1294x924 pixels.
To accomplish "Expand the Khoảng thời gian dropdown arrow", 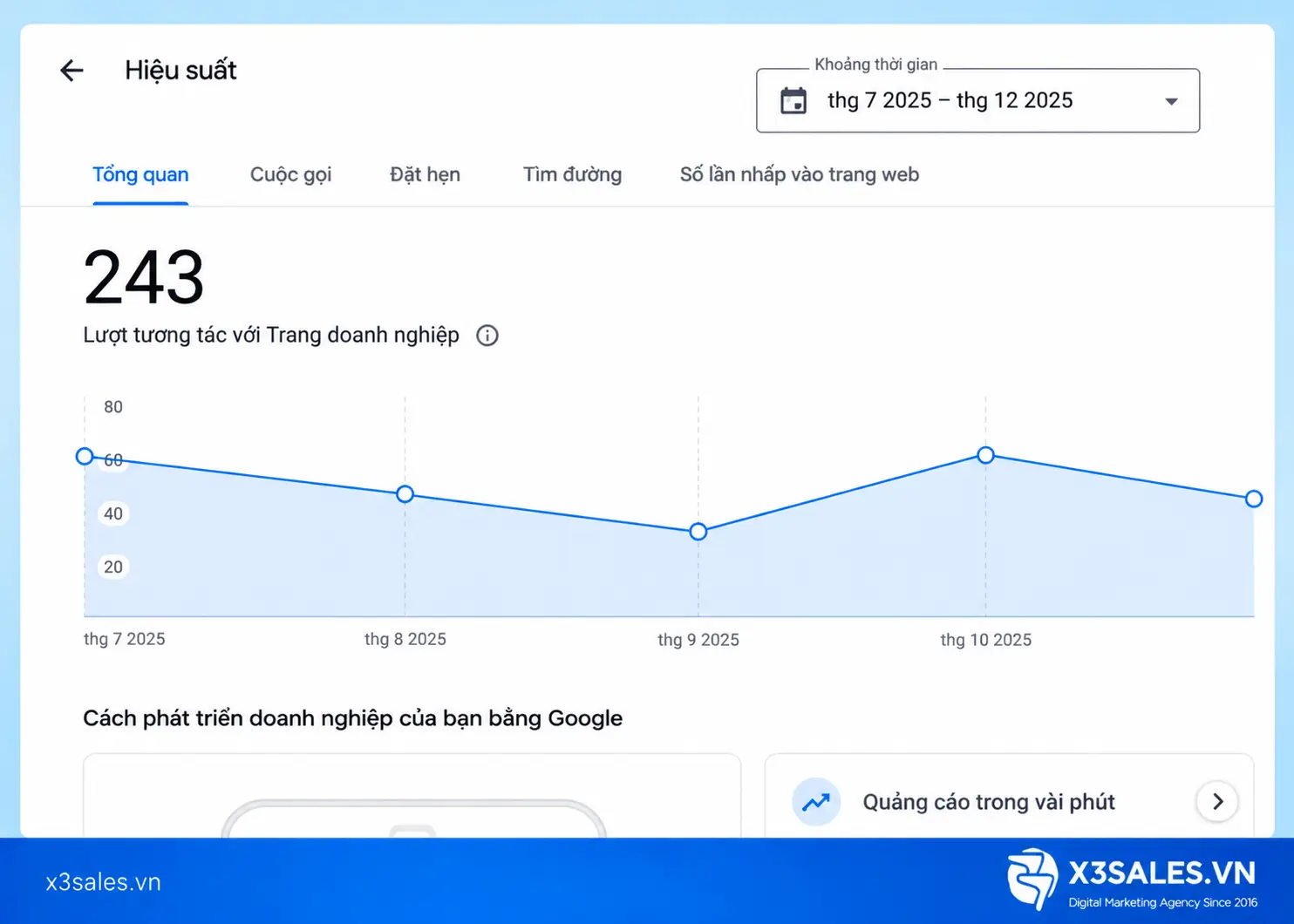I will (1172, 101).
